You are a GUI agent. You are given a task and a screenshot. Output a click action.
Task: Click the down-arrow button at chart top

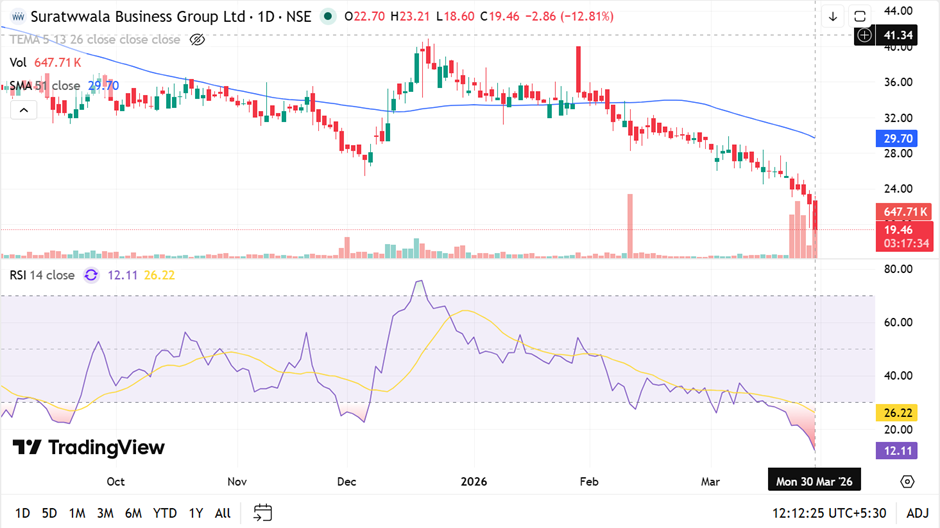click(x=833, y=17)
